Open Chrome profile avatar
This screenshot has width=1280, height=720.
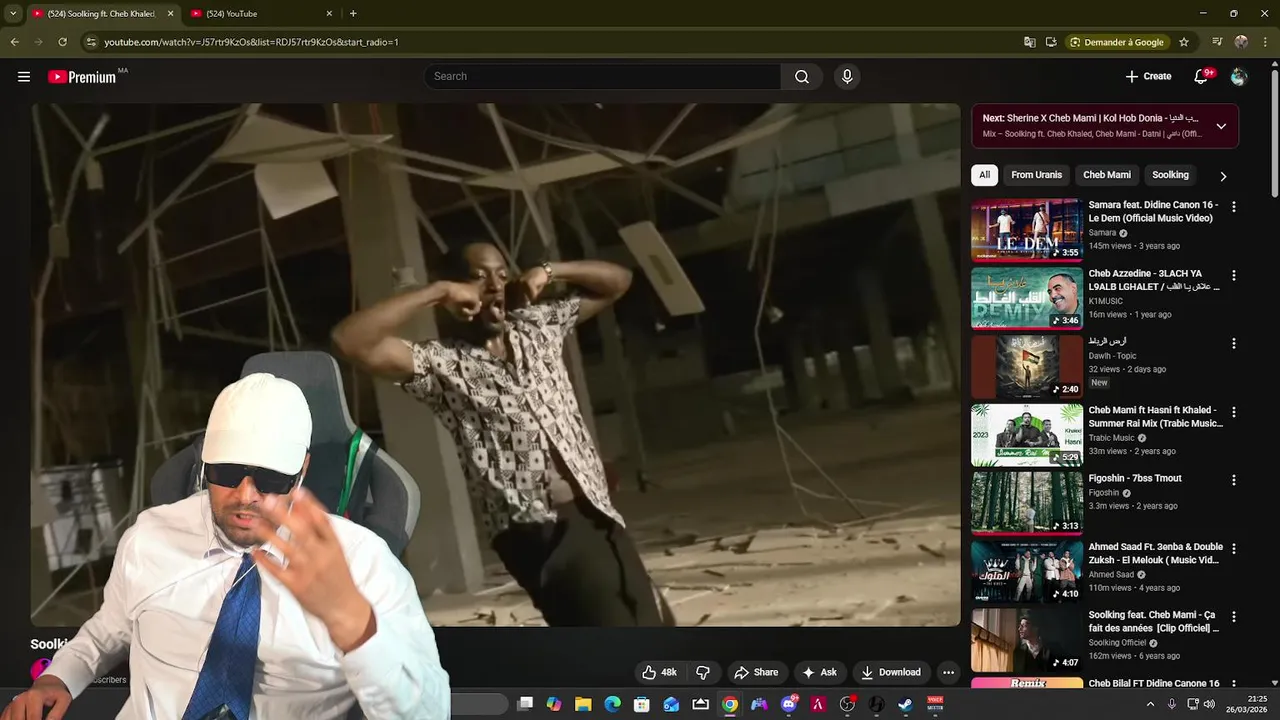click(1241, 42)
